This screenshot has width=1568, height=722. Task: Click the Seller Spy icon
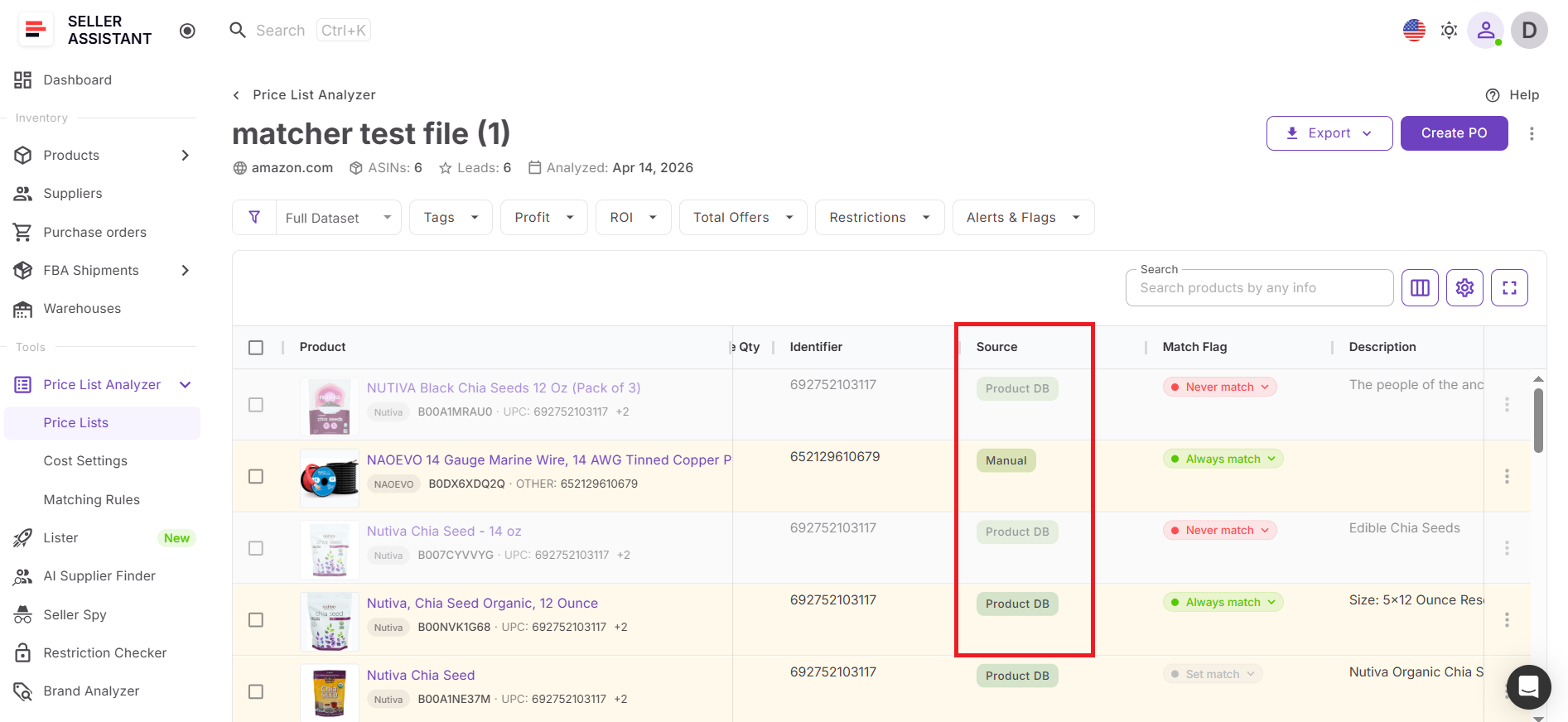click(x=22, y=615)
